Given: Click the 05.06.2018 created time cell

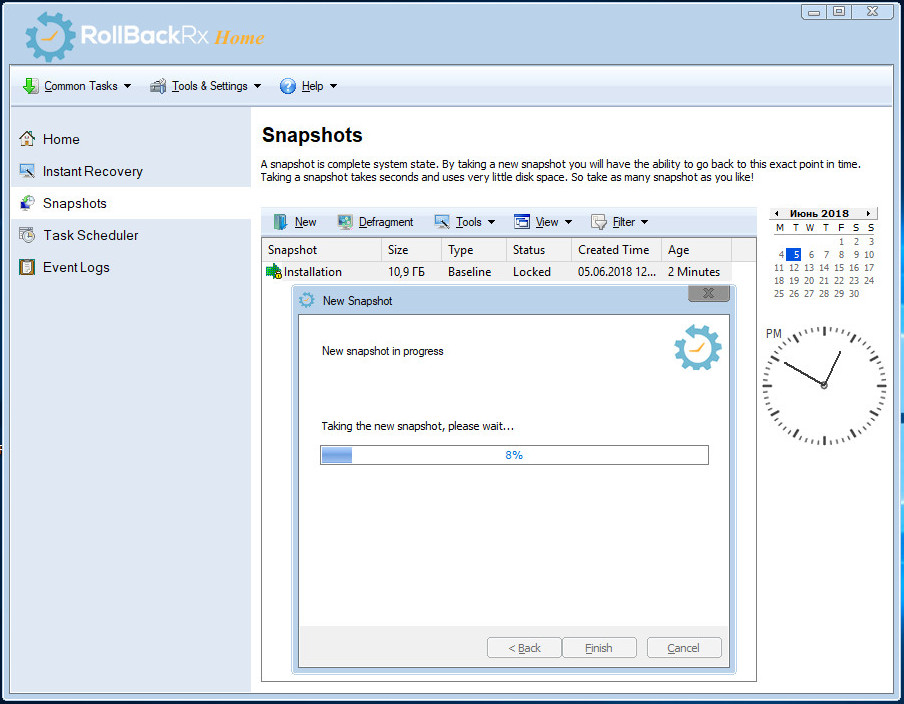Looking at the screenshot, I should [616, 272].
